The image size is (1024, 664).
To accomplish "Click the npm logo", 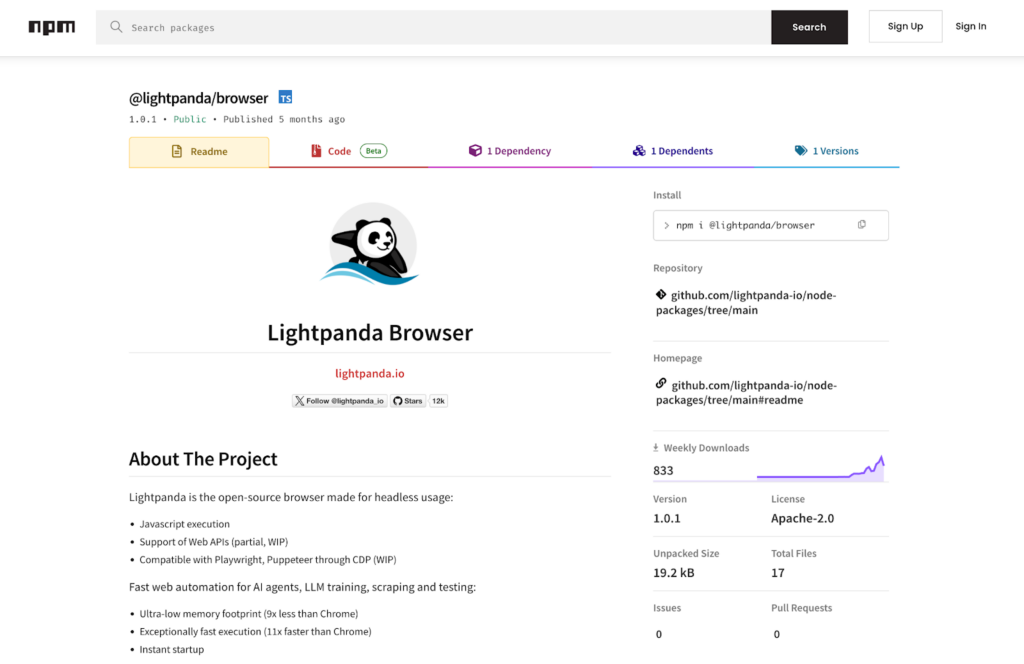I will pyautogui.click(x=51, y=27).
